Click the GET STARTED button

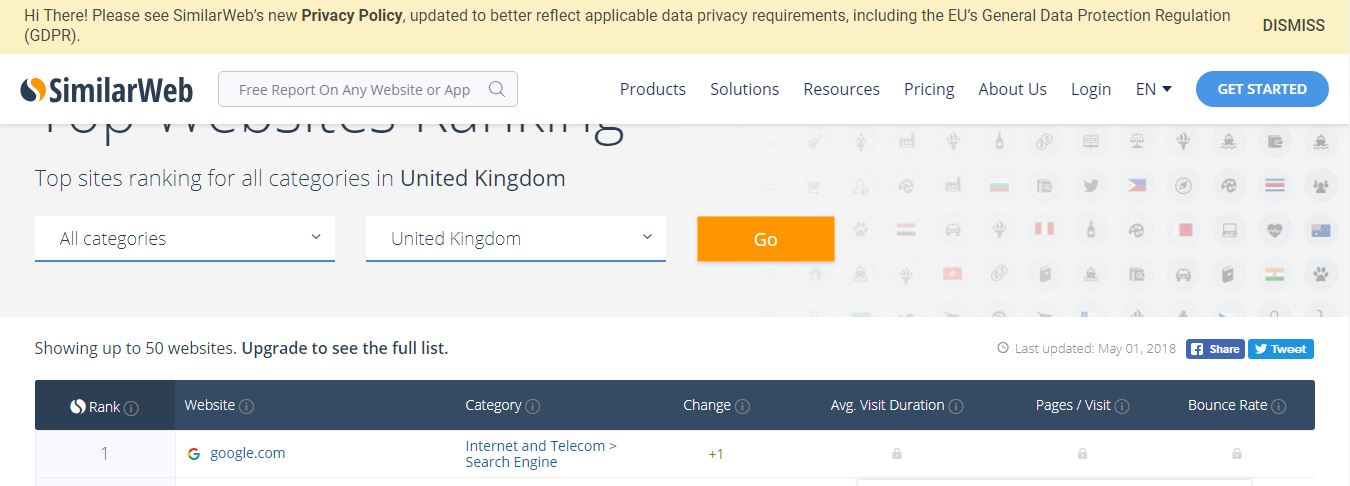pos(1262,89)
